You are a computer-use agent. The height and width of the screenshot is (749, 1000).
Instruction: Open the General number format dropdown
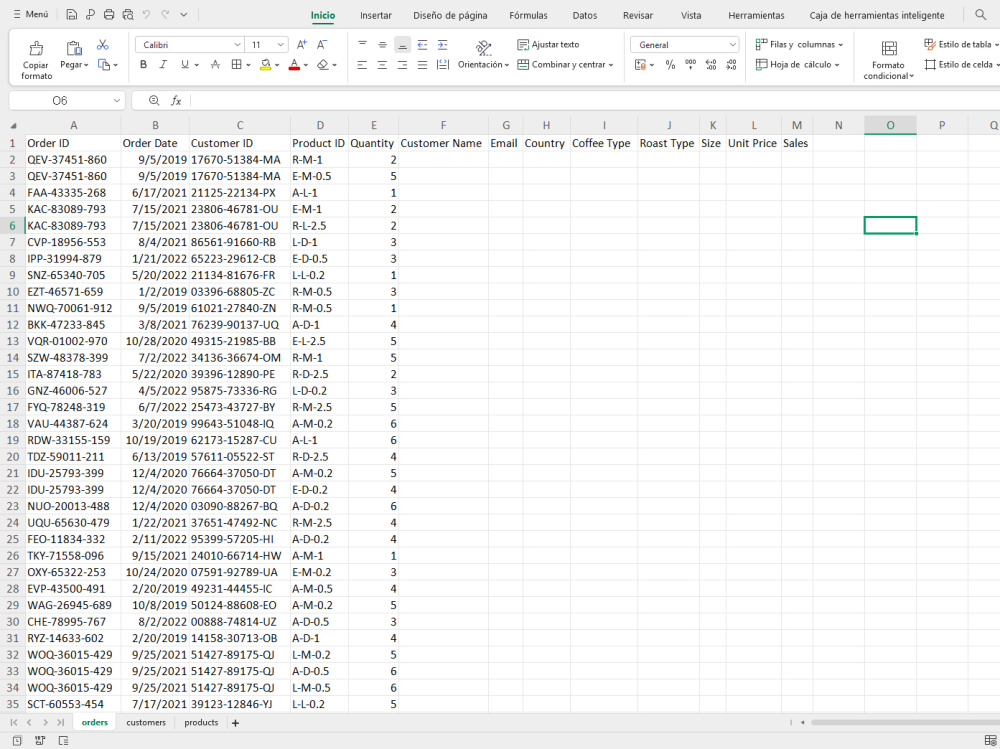click(732, 45)
